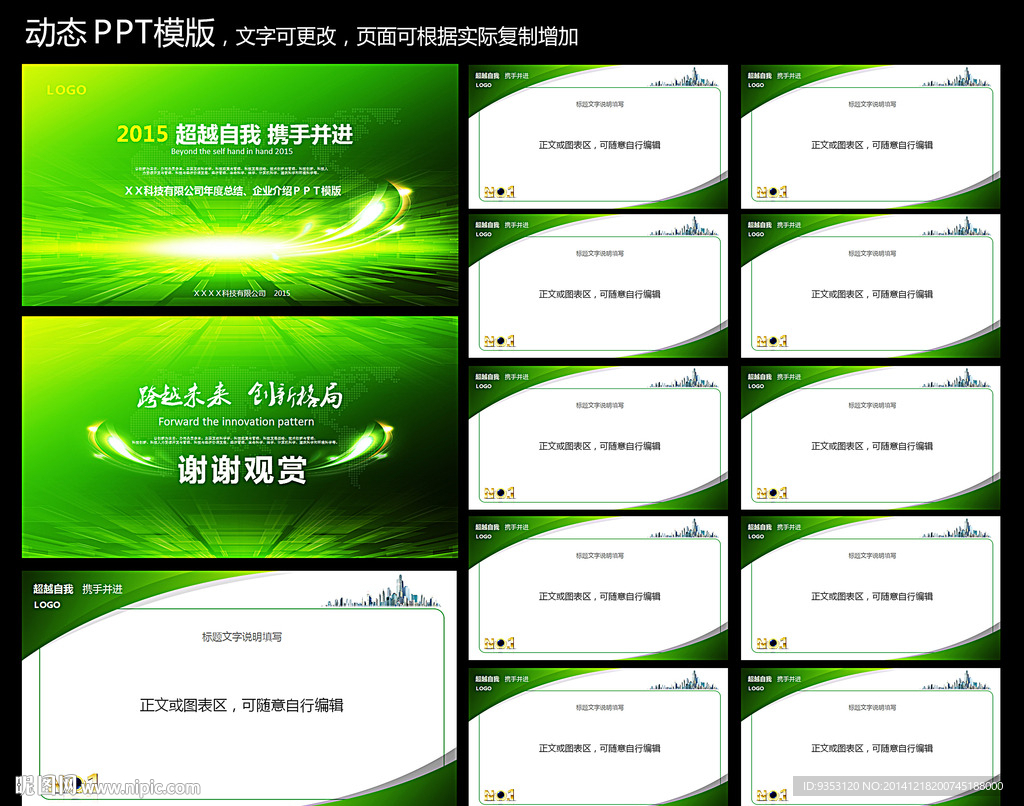Viewport: 1024px width, 806px height.
Task: Click the white LOGO label in the large content slide
Action: point(47,605)
